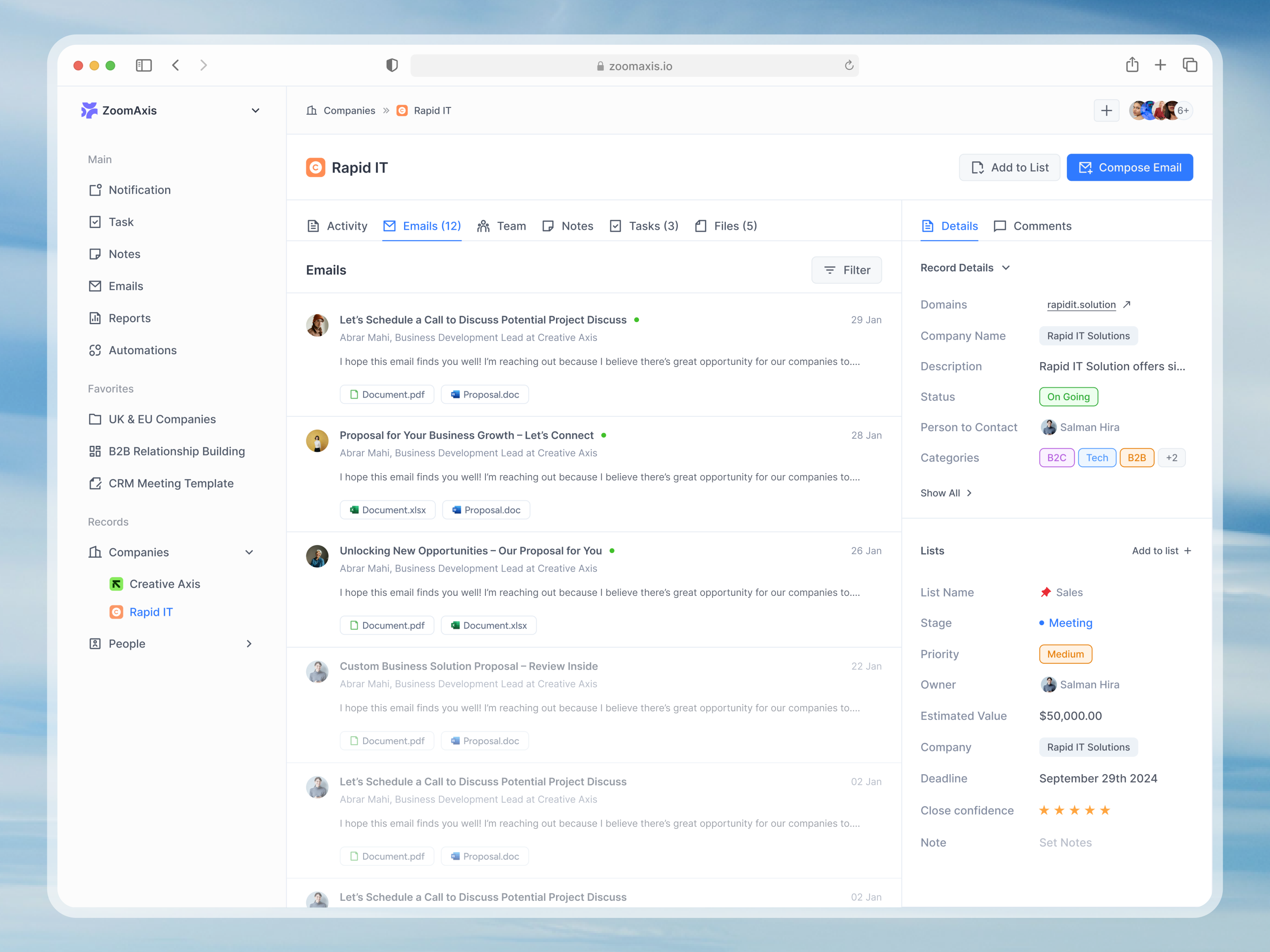Image resolution: width=1270 pixels, height=952 pixels.
Task: Click the page reload icon in address bar
Action: [849, 65]
